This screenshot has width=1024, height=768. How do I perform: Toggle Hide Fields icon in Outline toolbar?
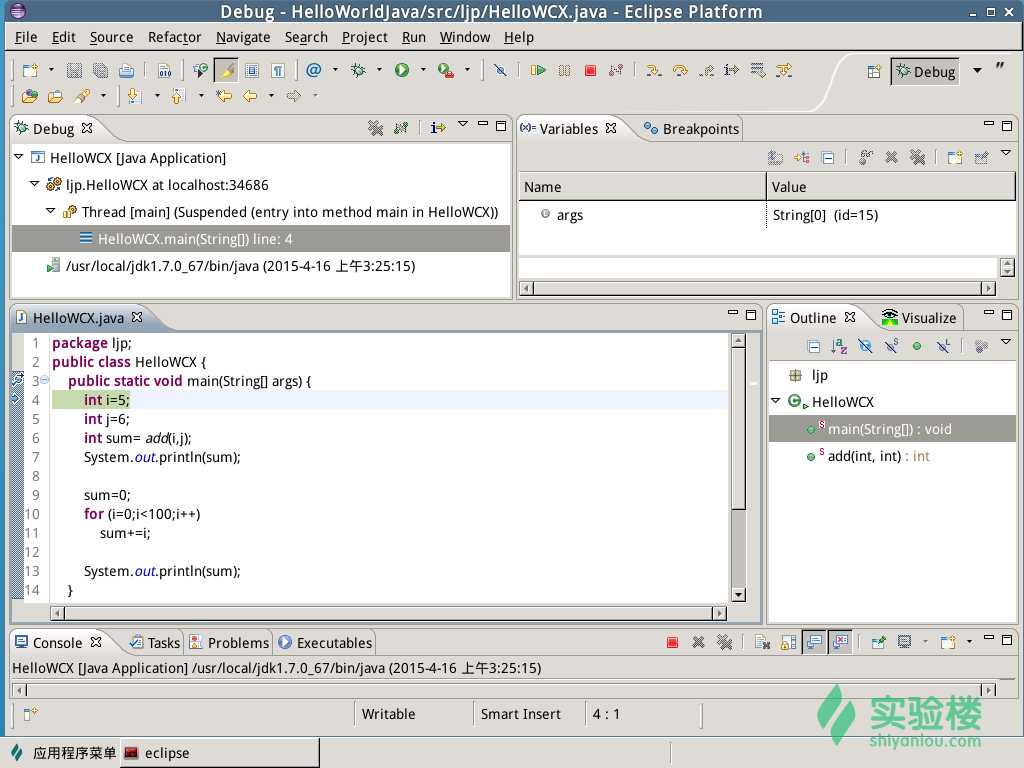tap(865, 346)
